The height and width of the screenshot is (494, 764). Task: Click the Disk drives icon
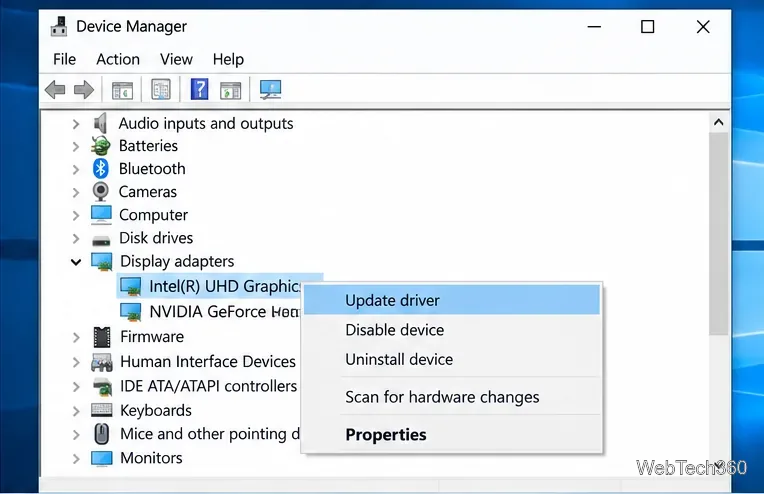pyautogui.click(x=101, y=240)
